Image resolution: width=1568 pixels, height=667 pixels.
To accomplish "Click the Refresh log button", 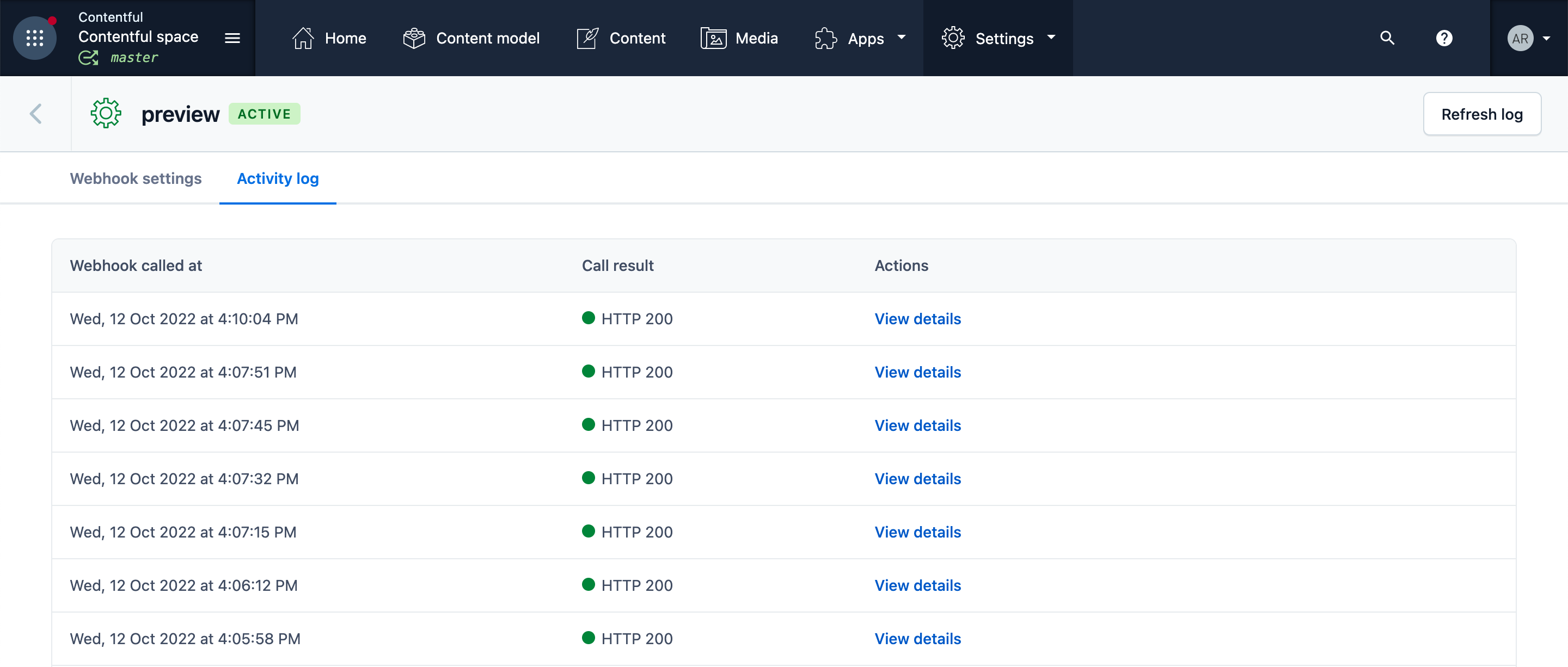I will (x=1481, y=114).
